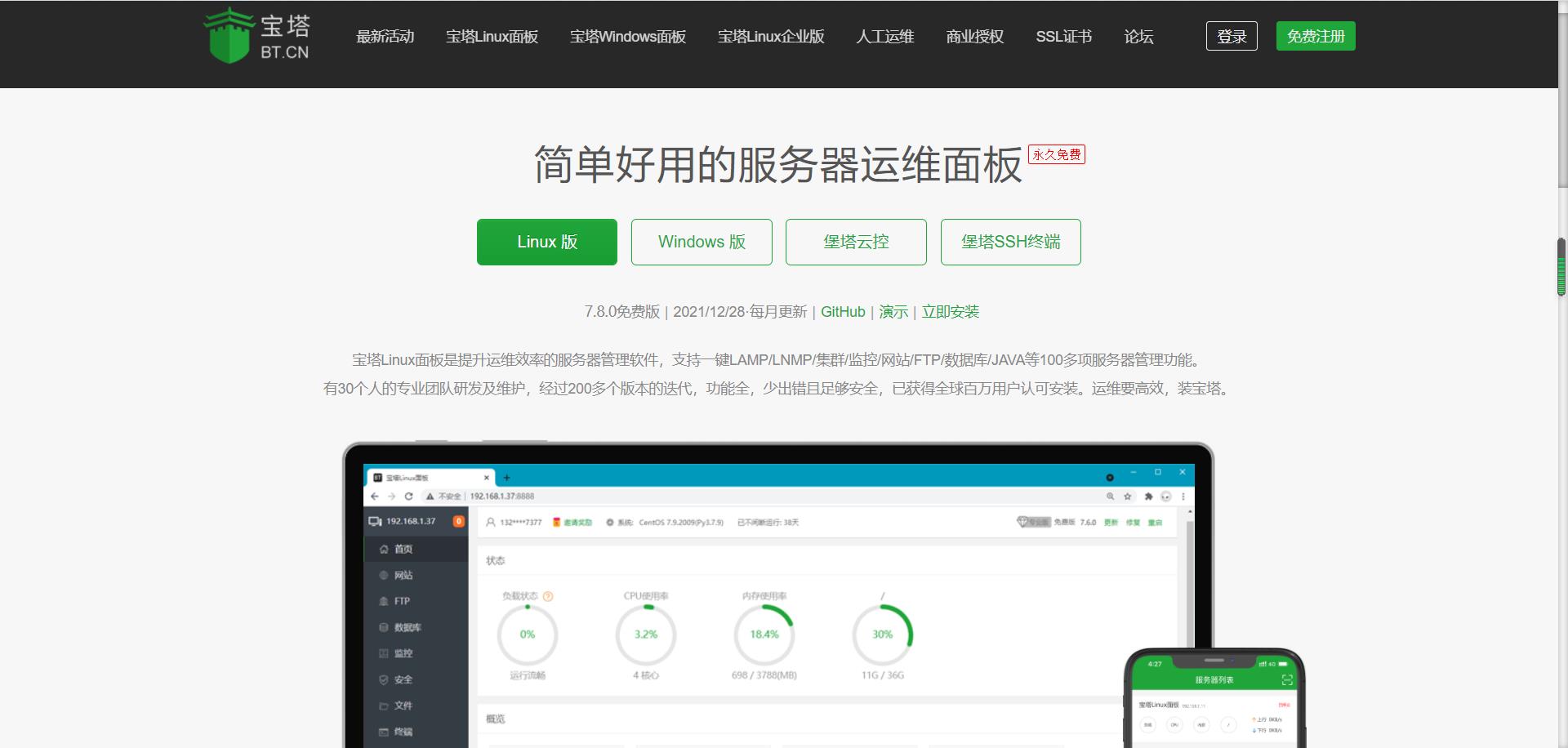Click the profile avatar icon in the preview browser toolbar
Screen dimensions: 1568x748
tap(1165, 496)
